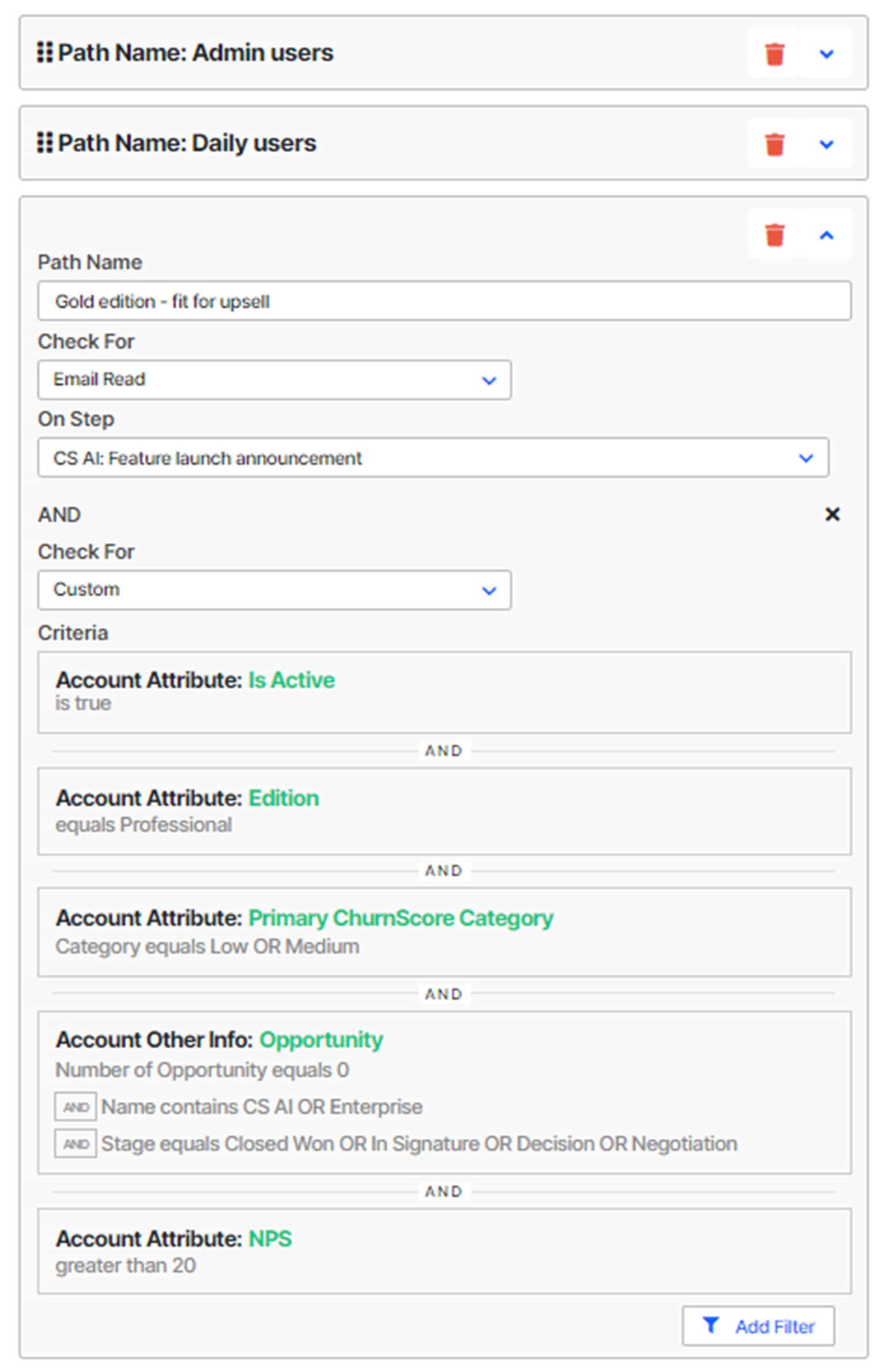Click the 'greater than 20' text
882x1372 pixels.
(126, 1265)
